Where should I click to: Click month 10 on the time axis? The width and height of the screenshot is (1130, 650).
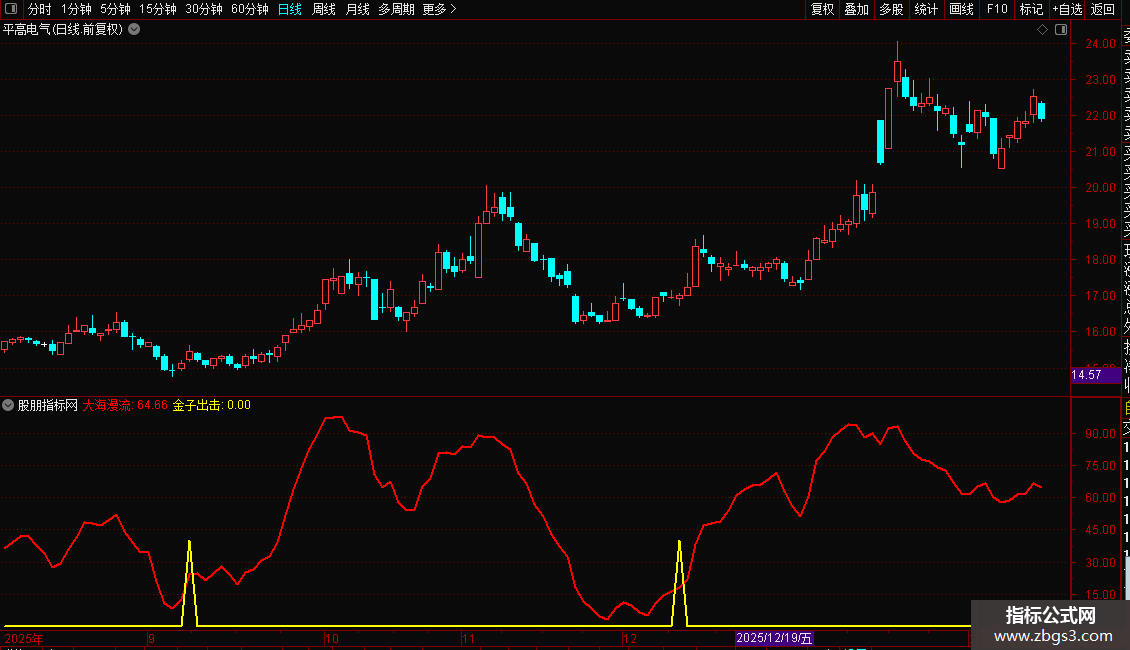point(332,638)
